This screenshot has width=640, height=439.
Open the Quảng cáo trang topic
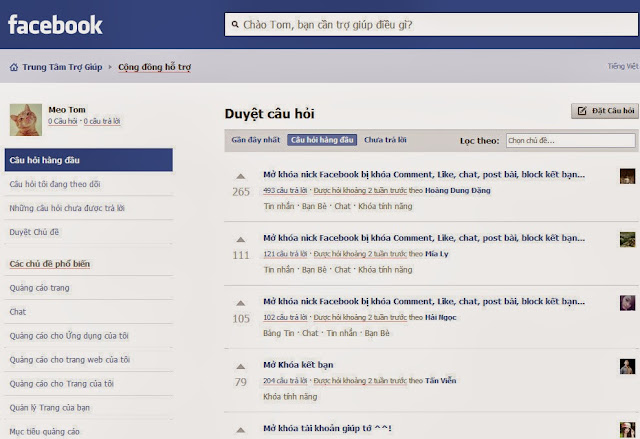(40, 288)
